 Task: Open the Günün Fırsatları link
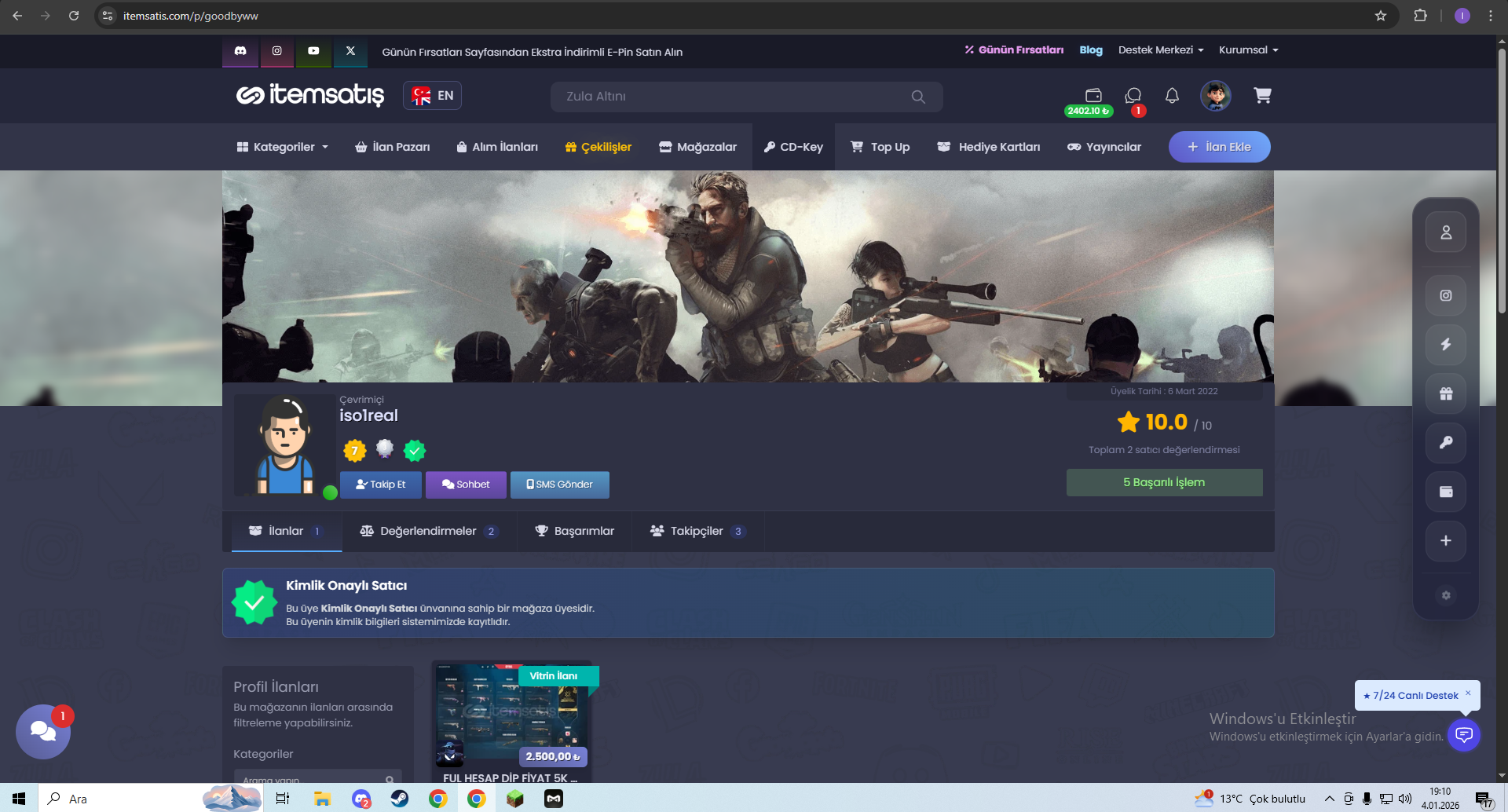(1014, 50)
